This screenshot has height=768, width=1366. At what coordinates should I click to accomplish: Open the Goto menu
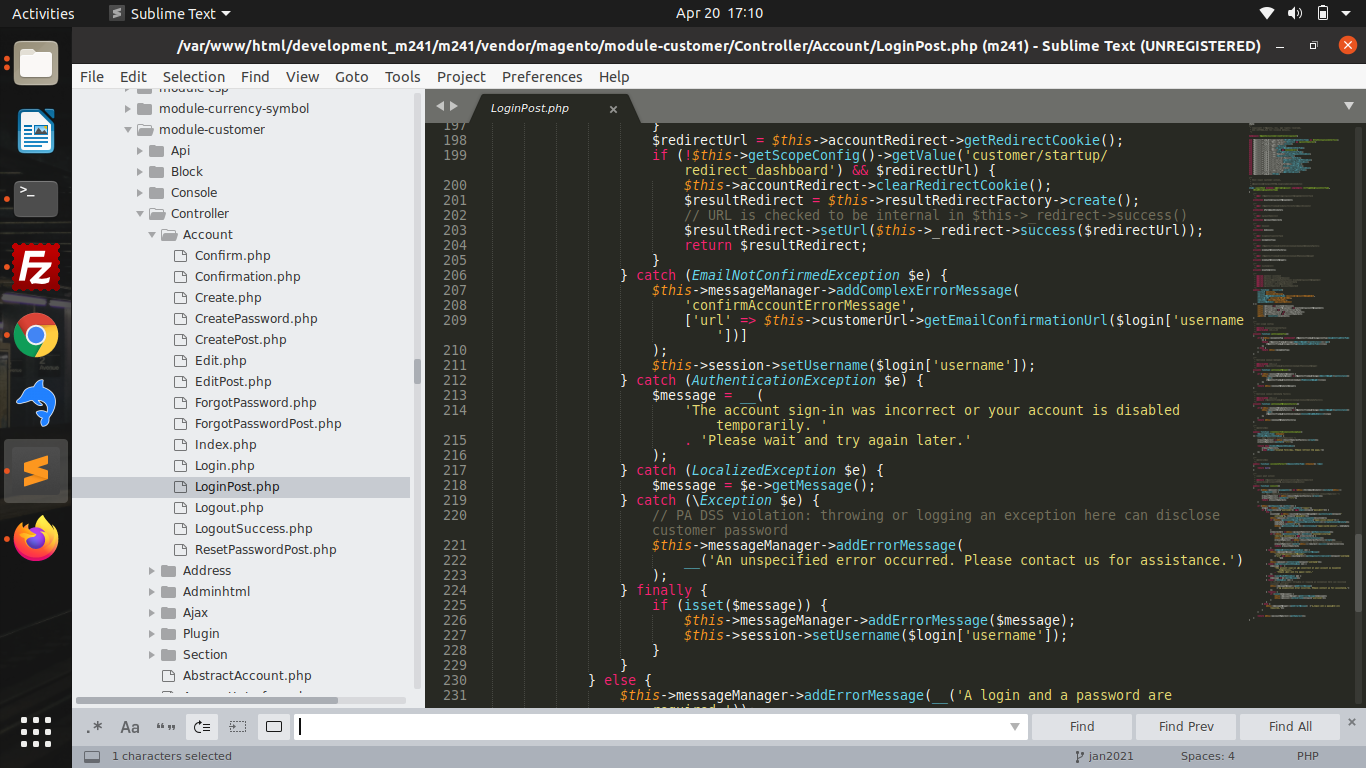[x=351, y=77]
